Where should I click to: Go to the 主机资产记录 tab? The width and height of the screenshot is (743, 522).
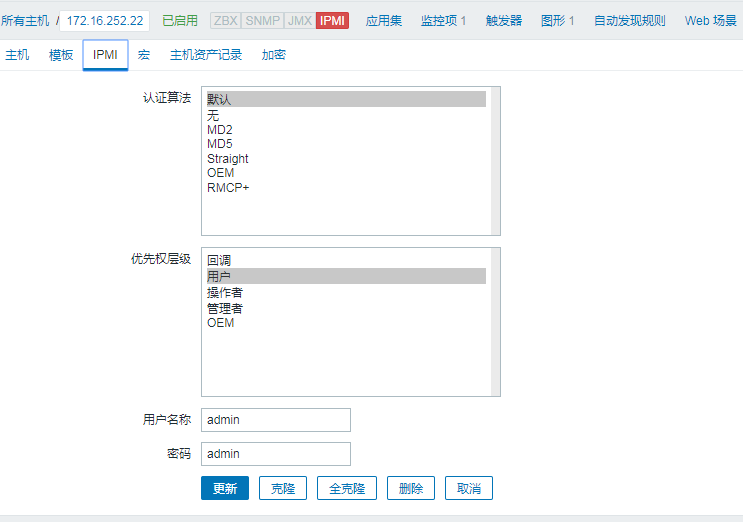click(206, 55)
